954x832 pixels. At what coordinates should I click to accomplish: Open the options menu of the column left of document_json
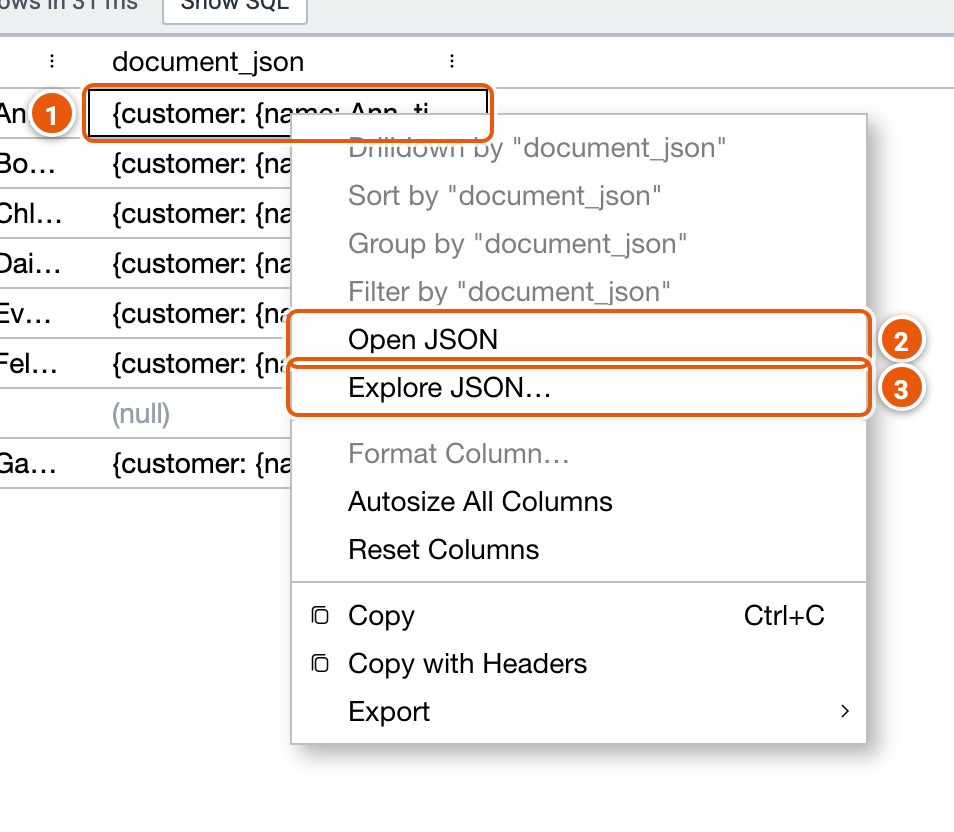point(52,61)
